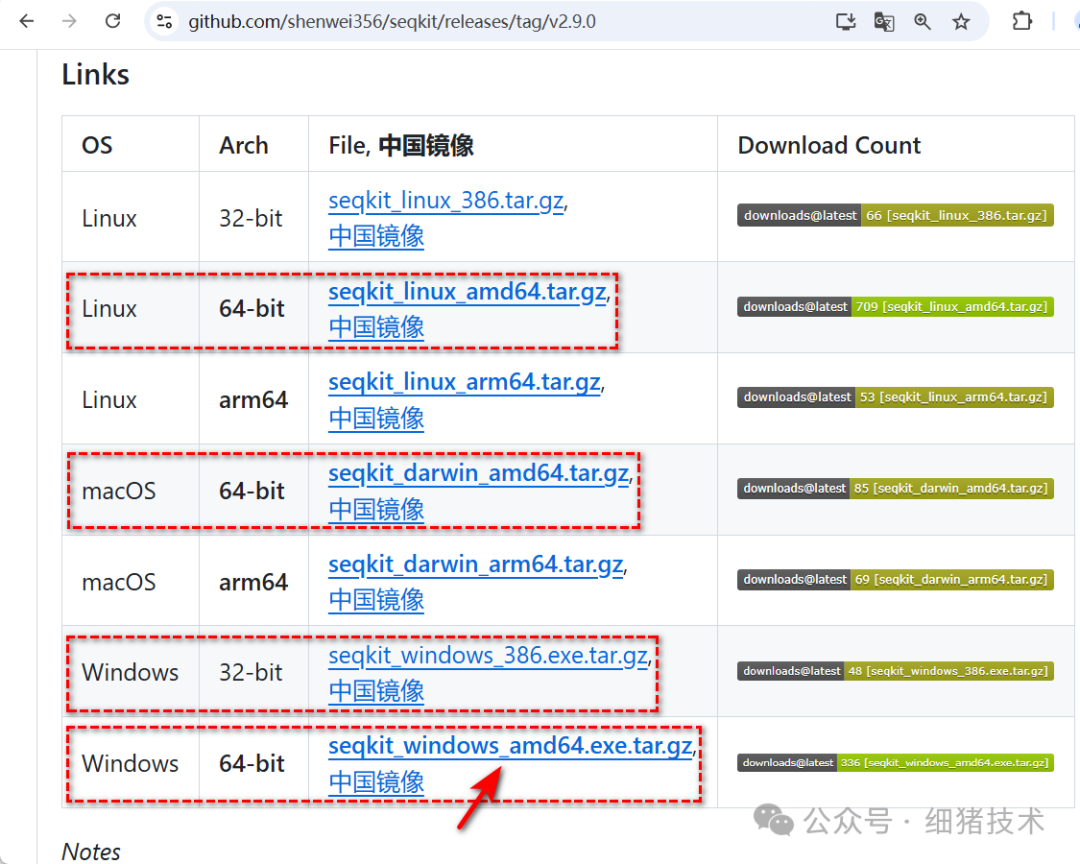This screenshot has width=1080, height=864.
Task: Go back to the previous page
Action: [26, 21]
